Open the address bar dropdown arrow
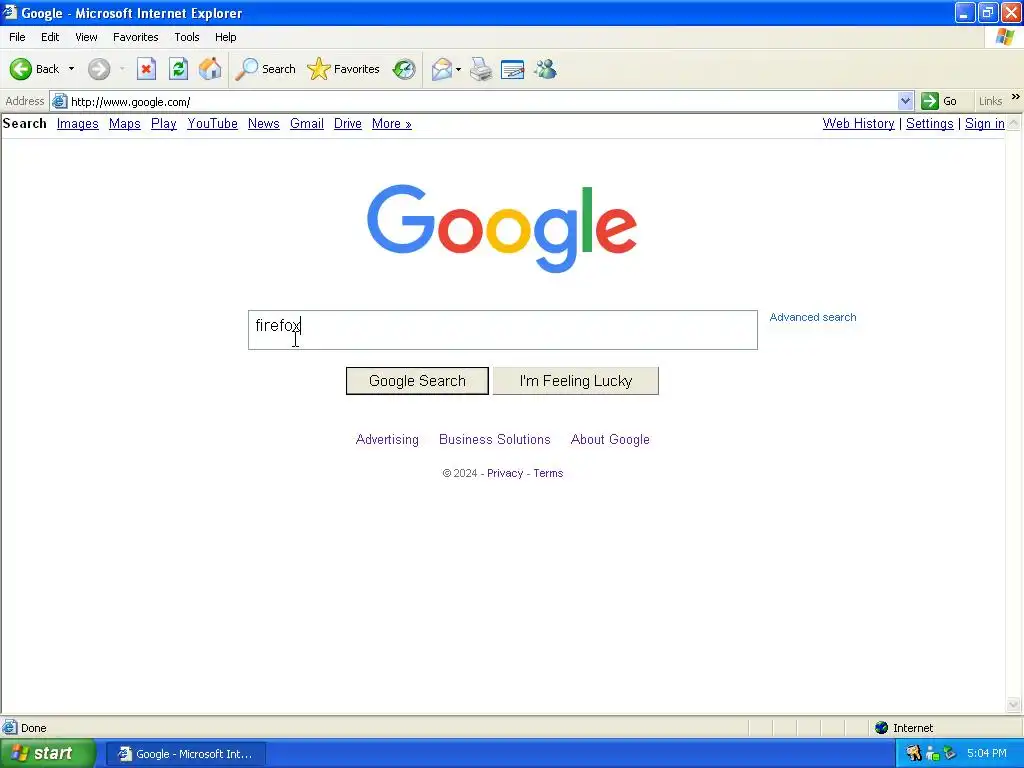The width and height of the screenshot is (1024, 768). [905, 101]
